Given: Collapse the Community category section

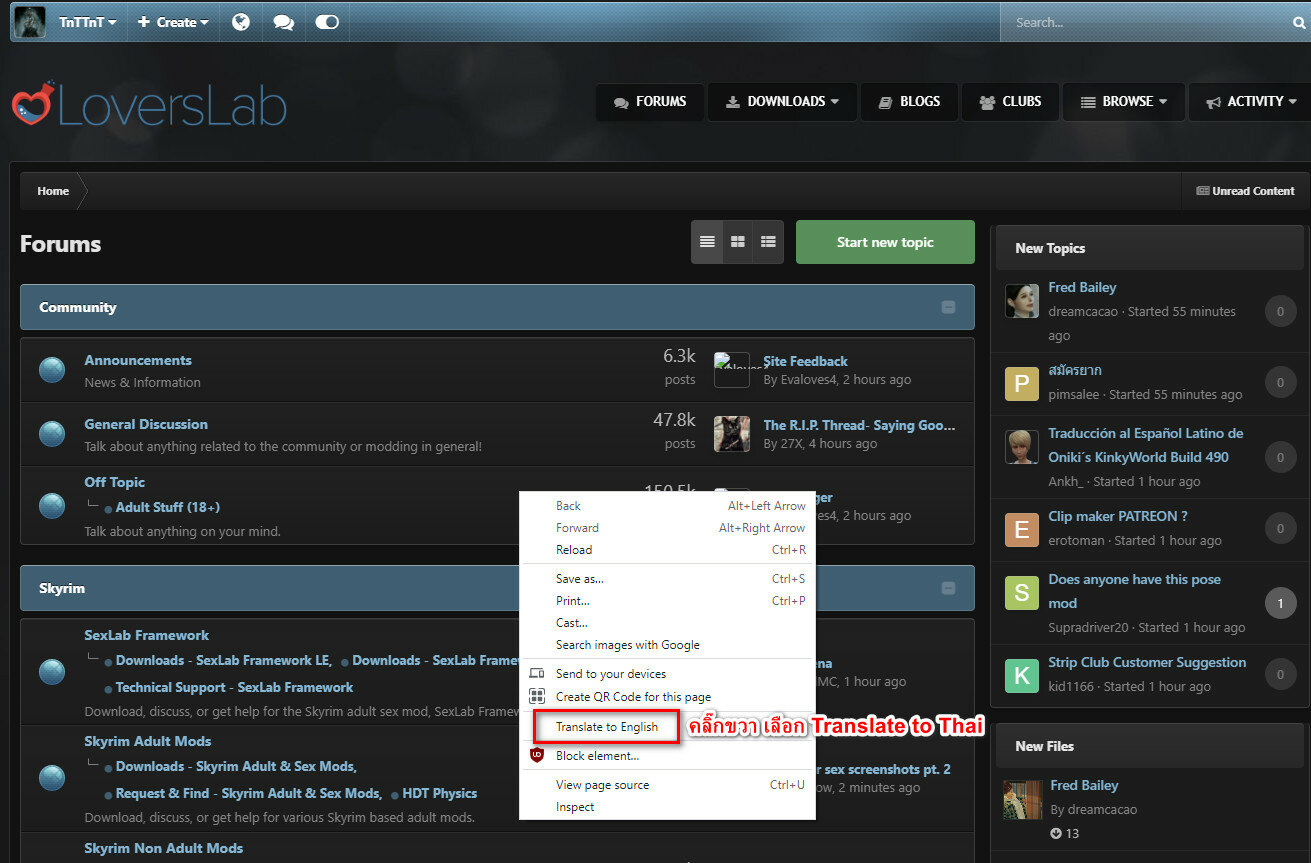Looking at the screenshot, I should (x=948, y=307).
